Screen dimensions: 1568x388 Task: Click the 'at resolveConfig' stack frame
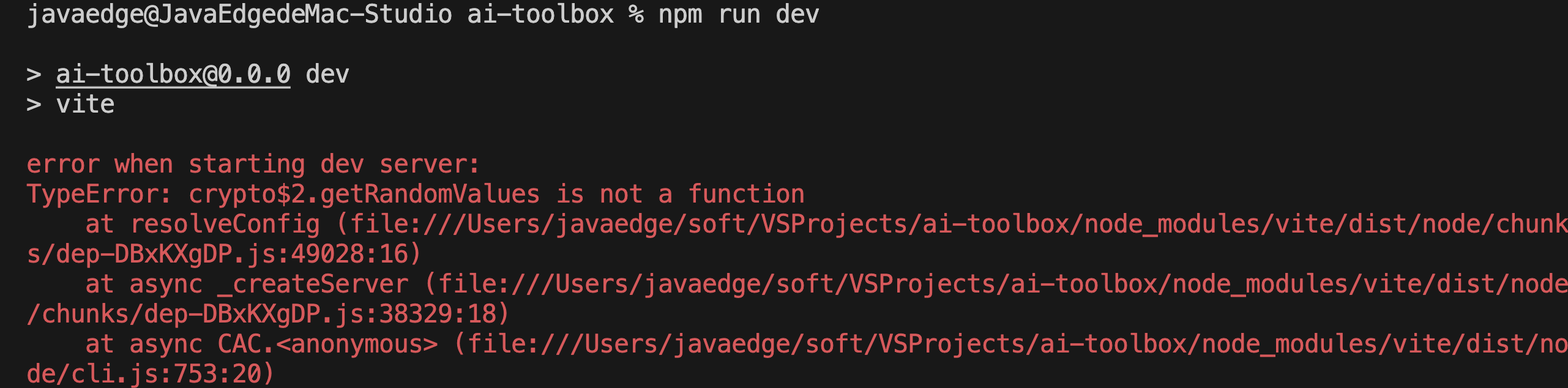(x=202, y=225)
